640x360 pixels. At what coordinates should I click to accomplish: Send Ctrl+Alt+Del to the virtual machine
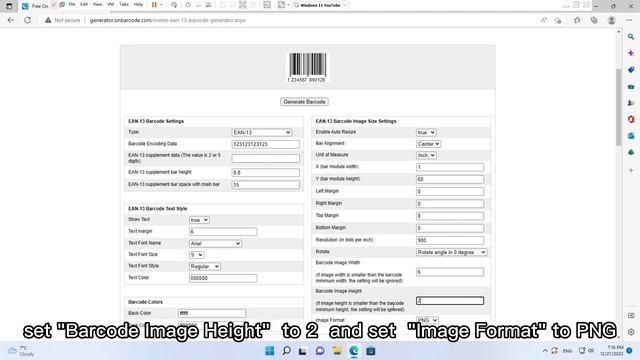[x=174, y=5]
